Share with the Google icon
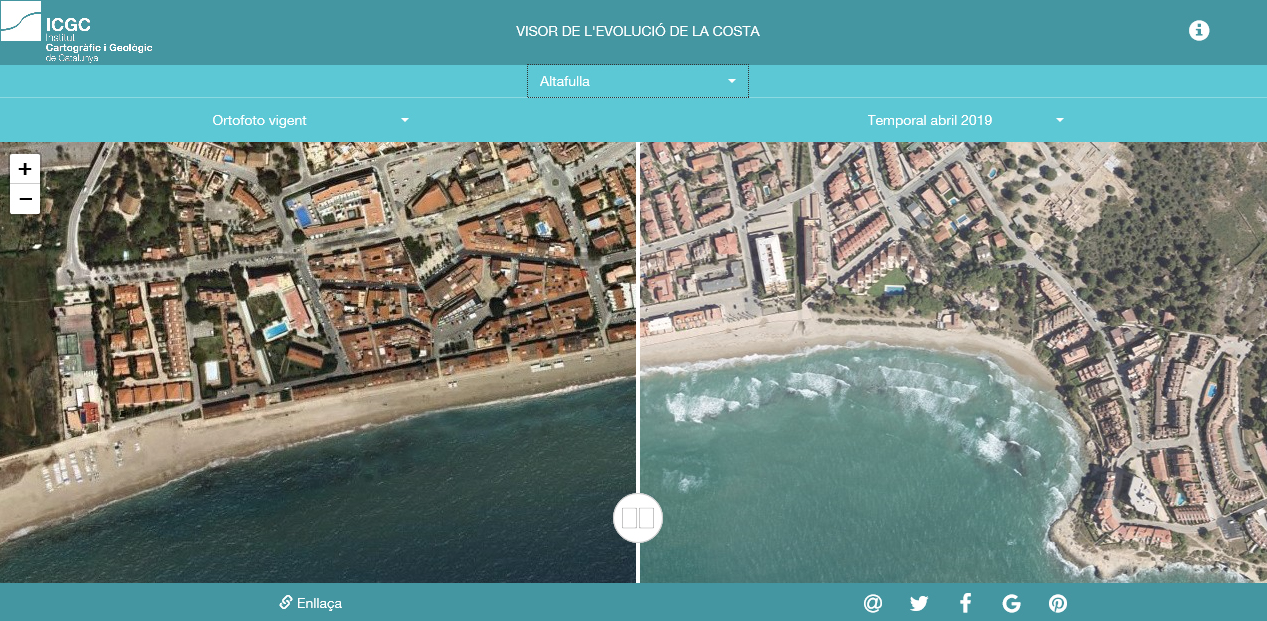 (1011, 603)
